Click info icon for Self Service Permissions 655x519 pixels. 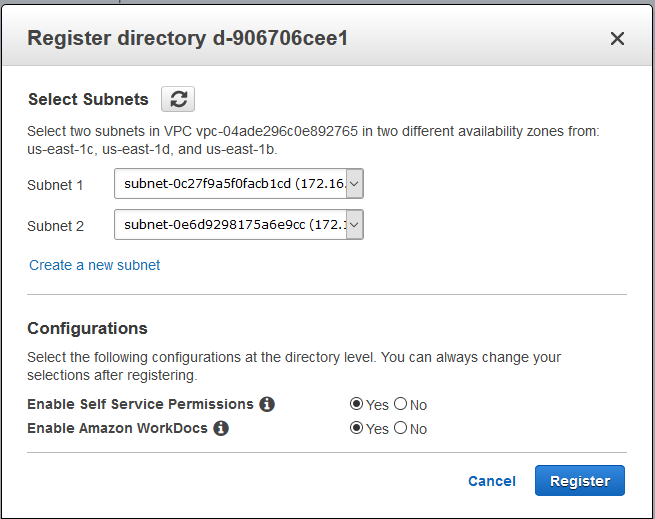pyautogui.click(x=267, y=404)
